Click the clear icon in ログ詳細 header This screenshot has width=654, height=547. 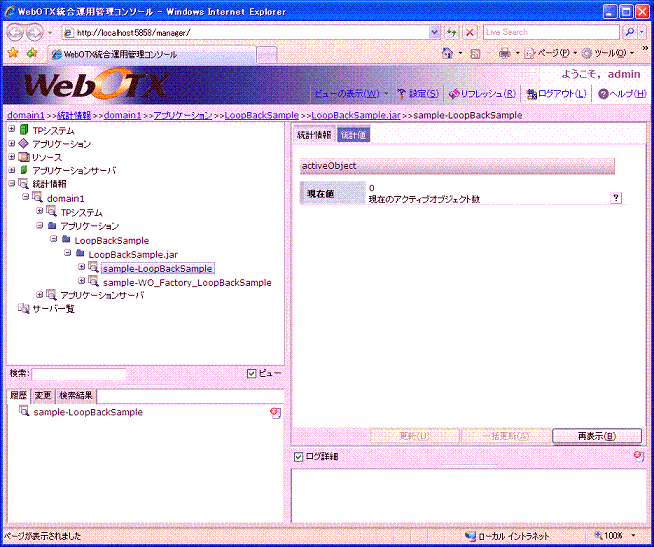638,456
